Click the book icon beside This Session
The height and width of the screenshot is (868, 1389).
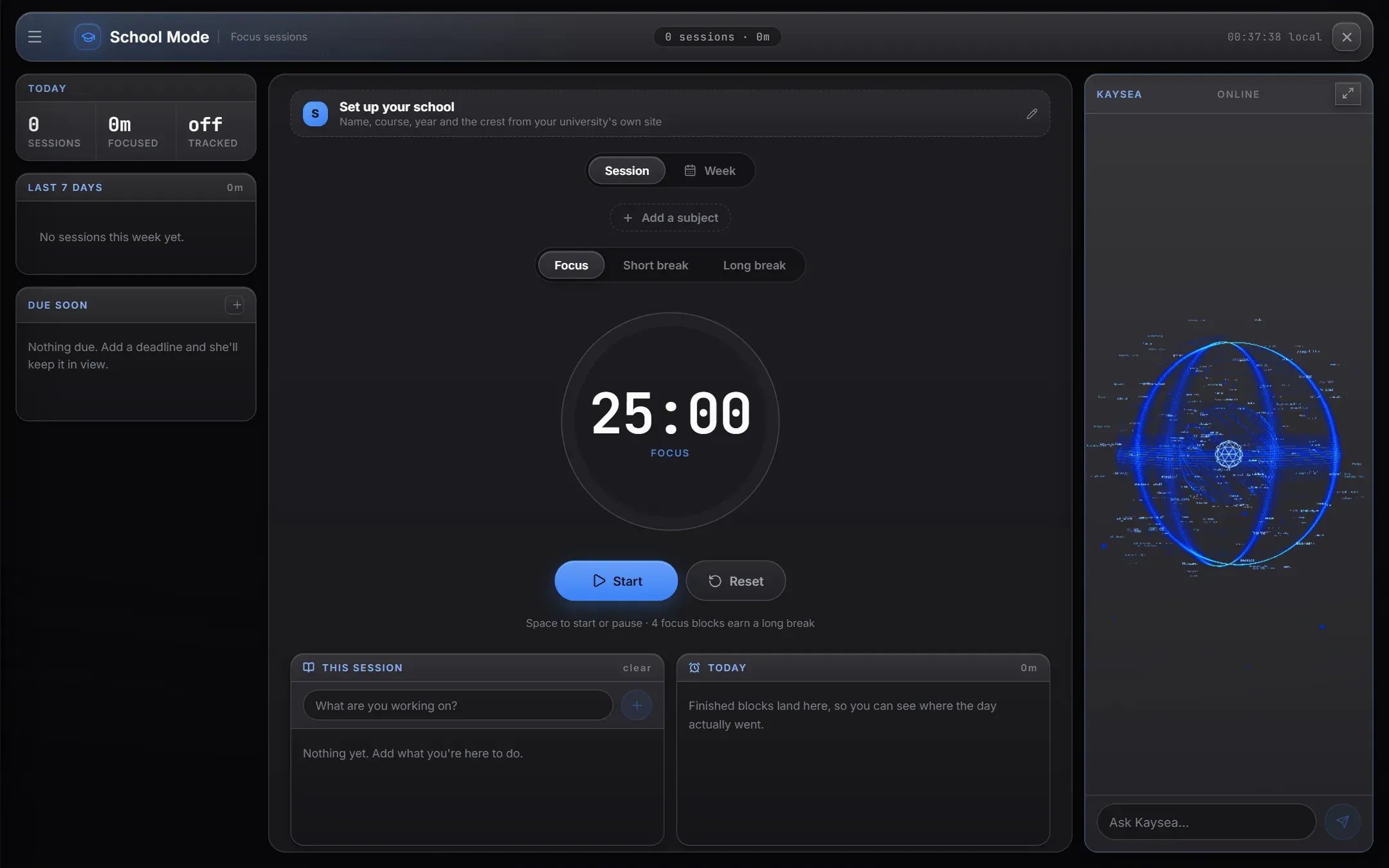tap(309, 667)
